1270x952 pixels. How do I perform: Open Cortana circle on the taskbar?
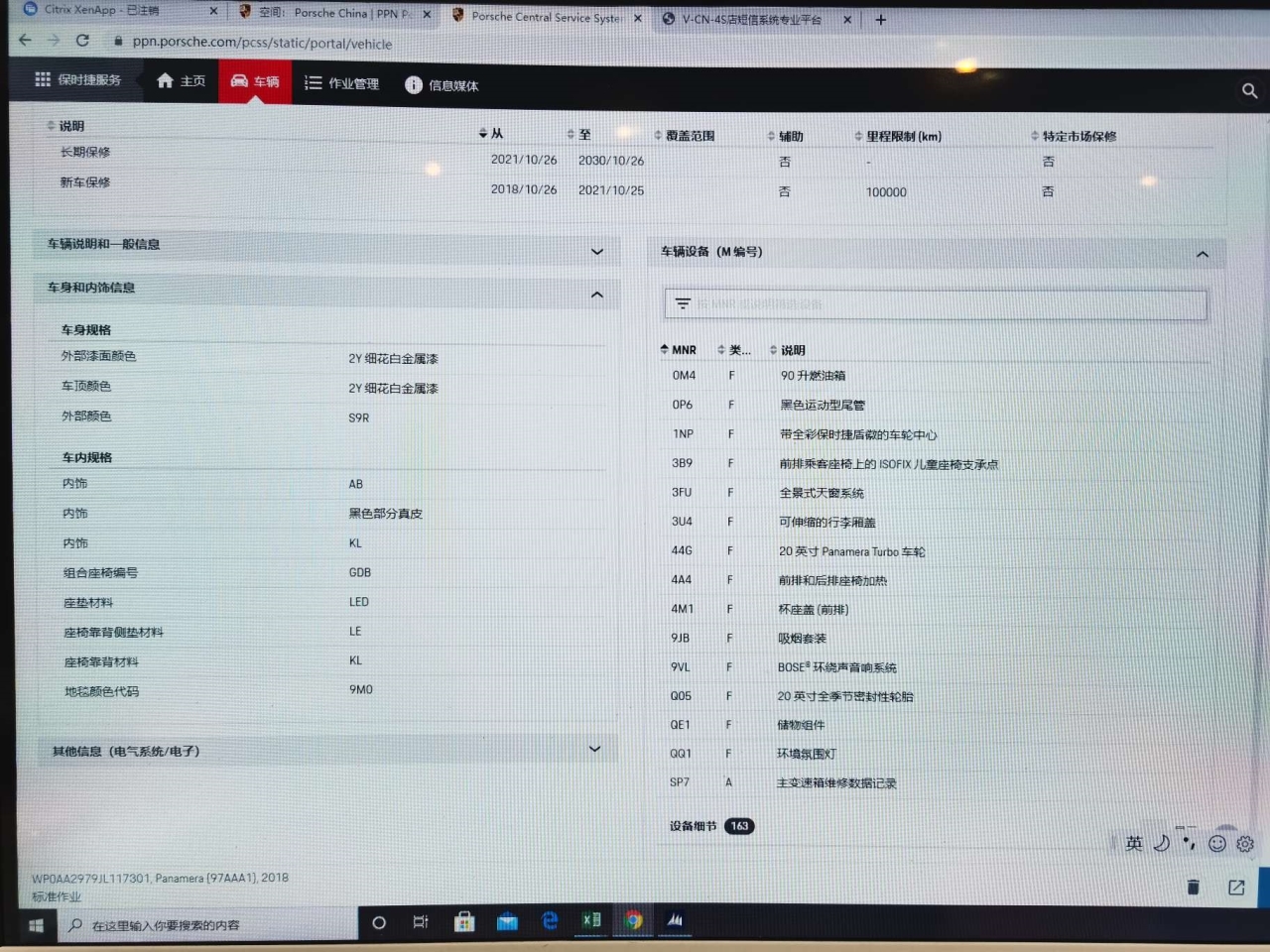coord(378,923)
